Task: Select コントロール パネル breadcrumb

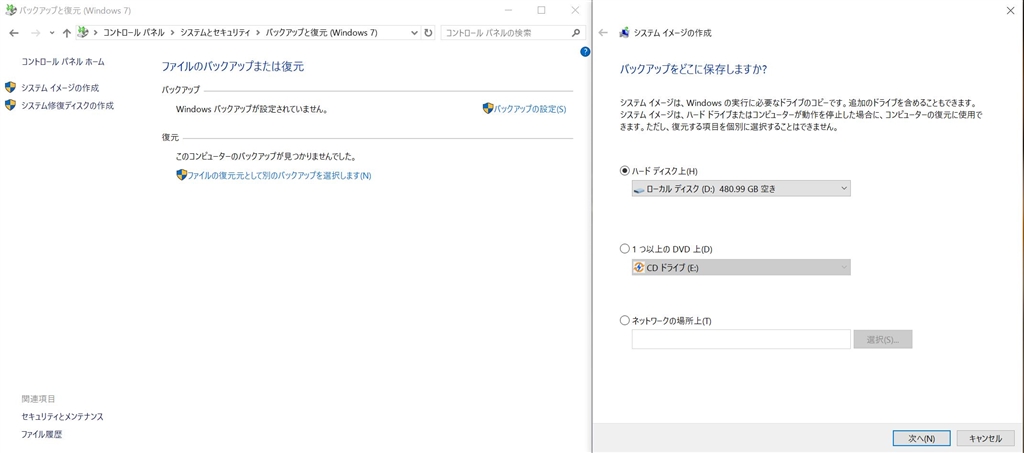Action: click(x=134, y=33)
